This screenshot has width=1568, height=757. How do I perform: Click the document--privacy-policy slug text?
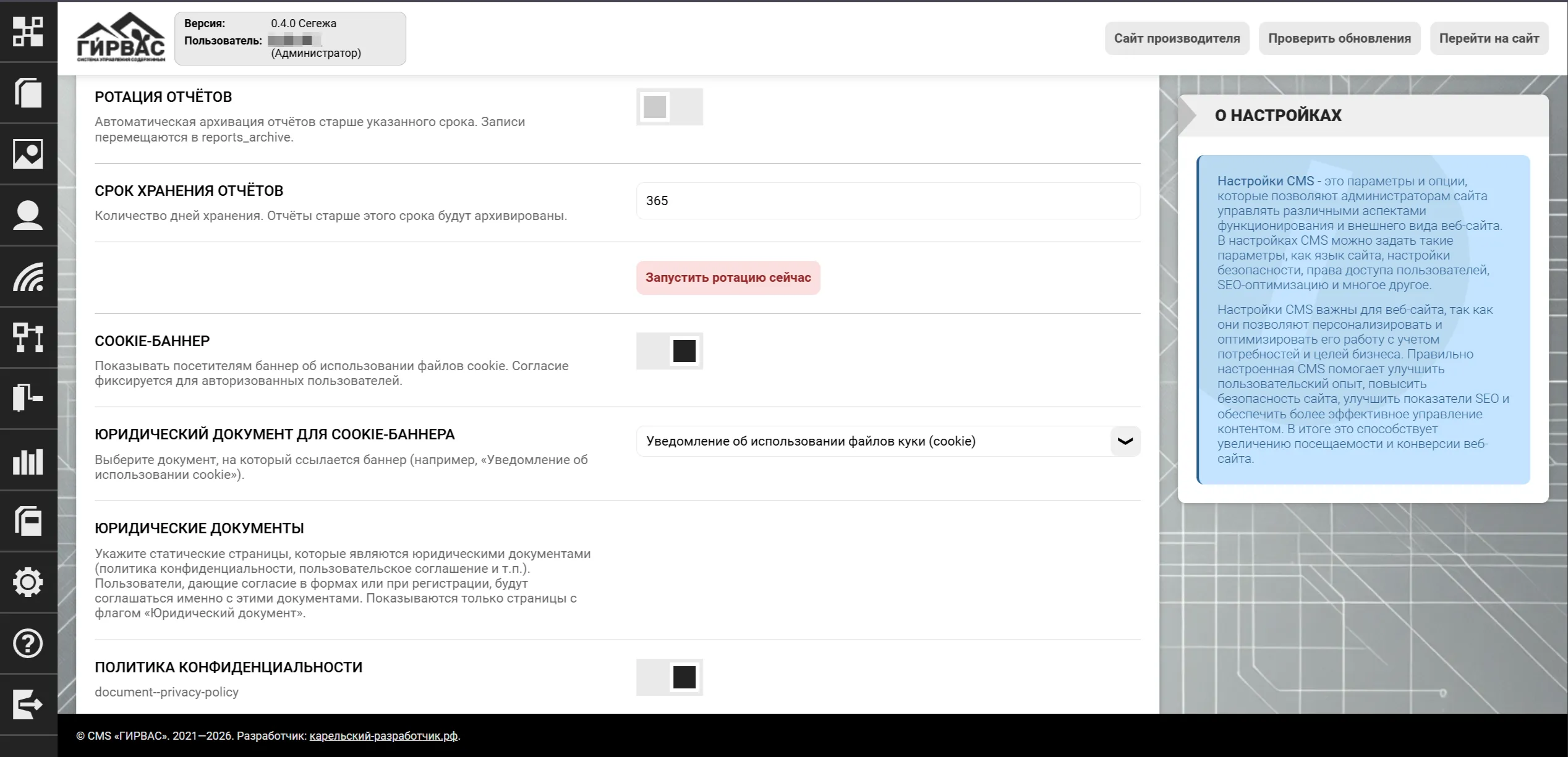tap(166, 692)
